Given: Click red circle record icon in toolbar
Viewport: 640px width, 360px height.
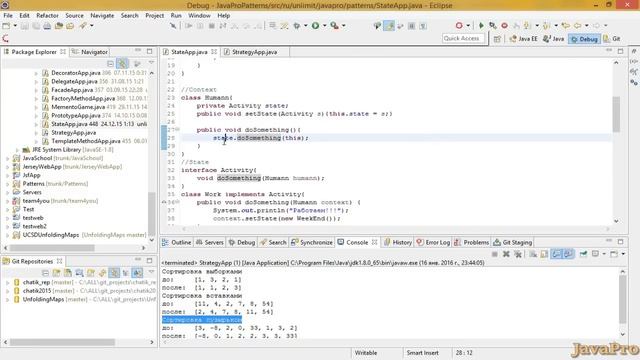Looking at the screenshot, I should click(459, 26).
